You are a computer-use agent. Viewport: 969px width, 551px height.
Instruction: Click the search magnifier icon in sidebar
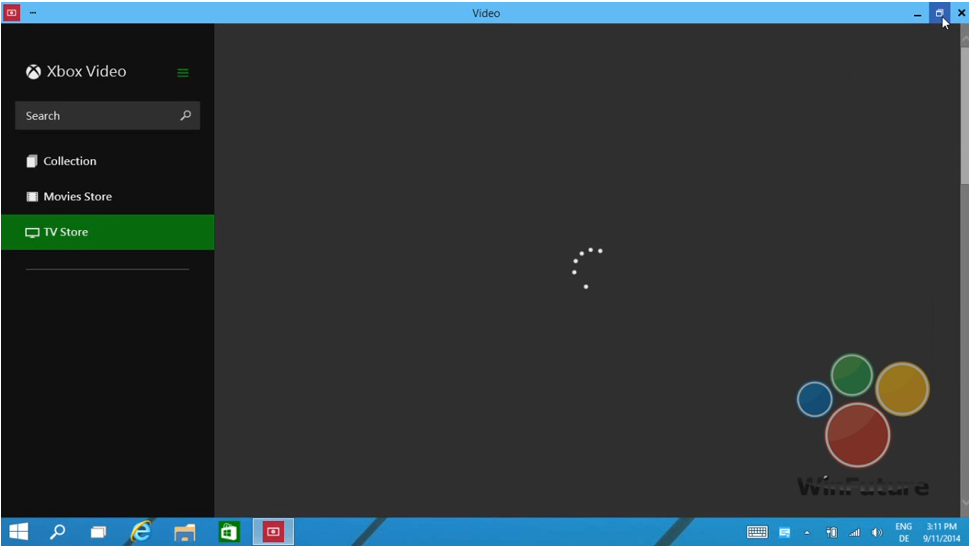coord(185,116)
